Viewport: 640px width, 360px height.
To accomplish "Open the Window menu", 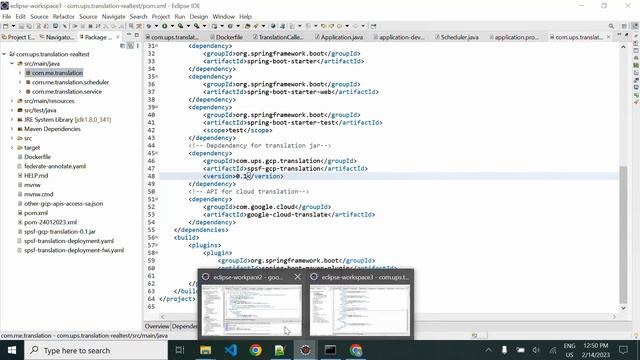I will 224,17.
